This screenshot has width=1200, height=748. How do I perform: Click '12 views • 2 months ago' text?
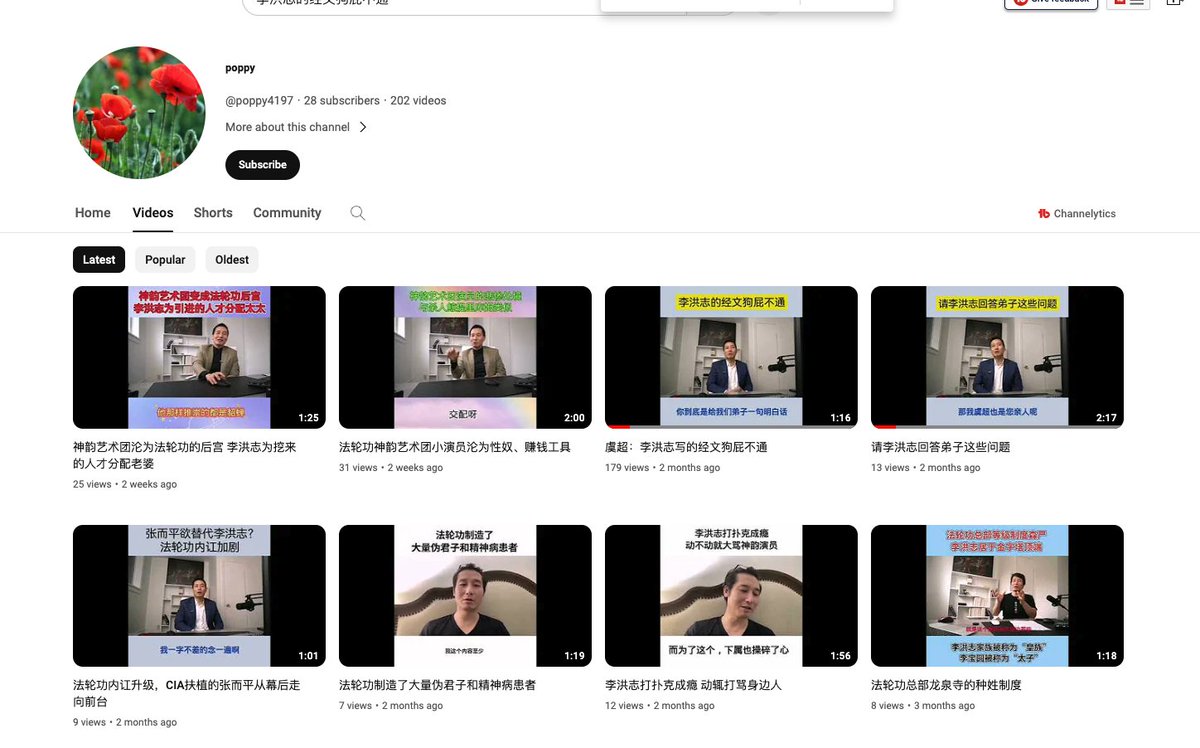pos(660,705)
